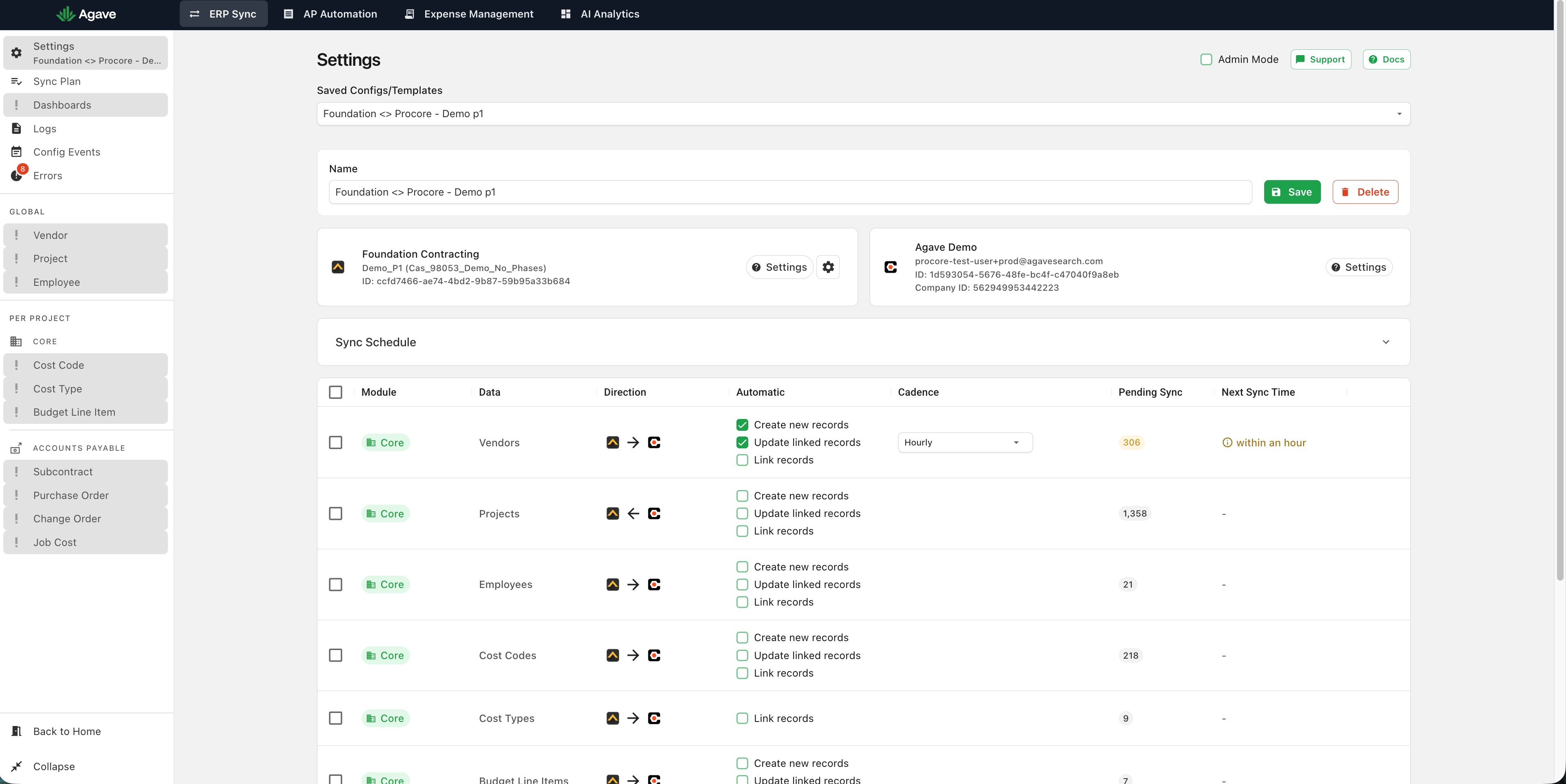
Task: Click the Projects row left arrow direction
Action: (x=633, y=514)
